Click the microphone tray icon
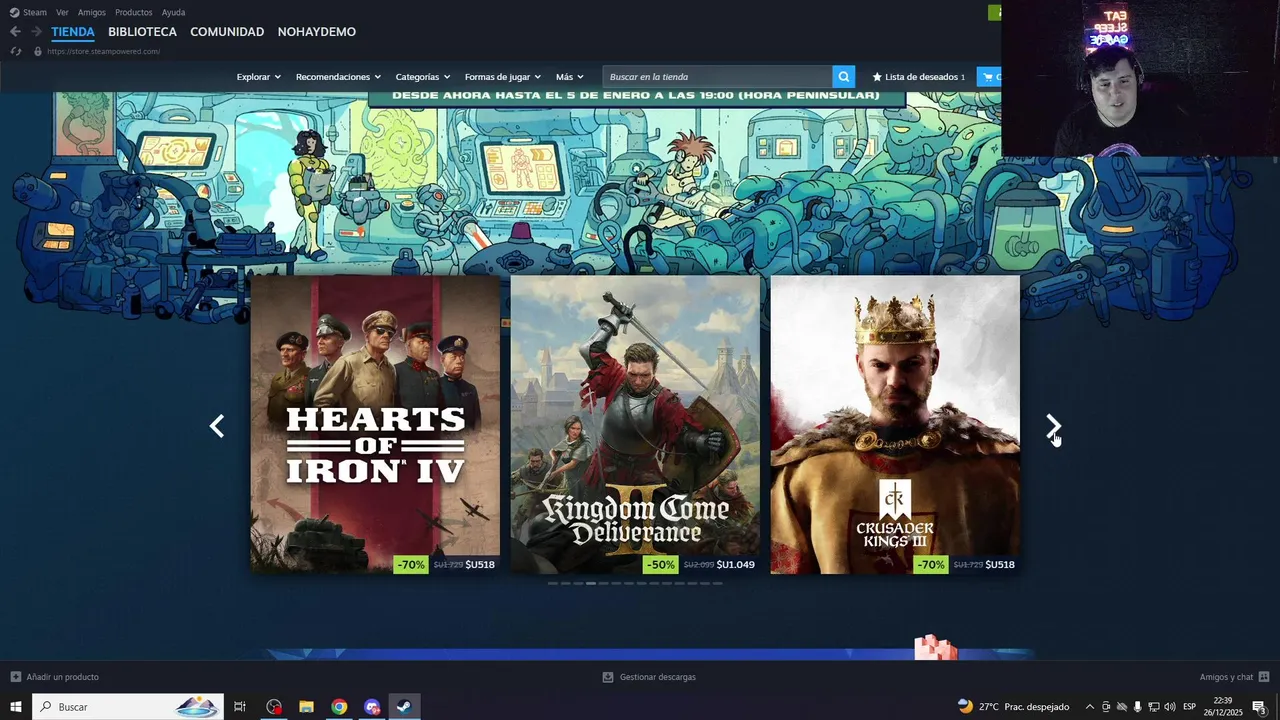Image resolution: width=1280 pixels, height=720 pixels. point(1137,707)
